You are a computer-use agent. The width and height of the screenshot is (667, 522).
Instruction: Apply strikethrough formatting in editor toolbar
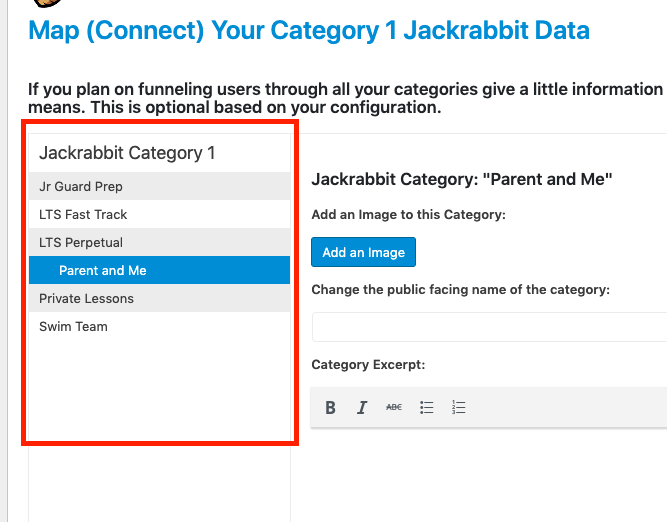click(394, 407)
